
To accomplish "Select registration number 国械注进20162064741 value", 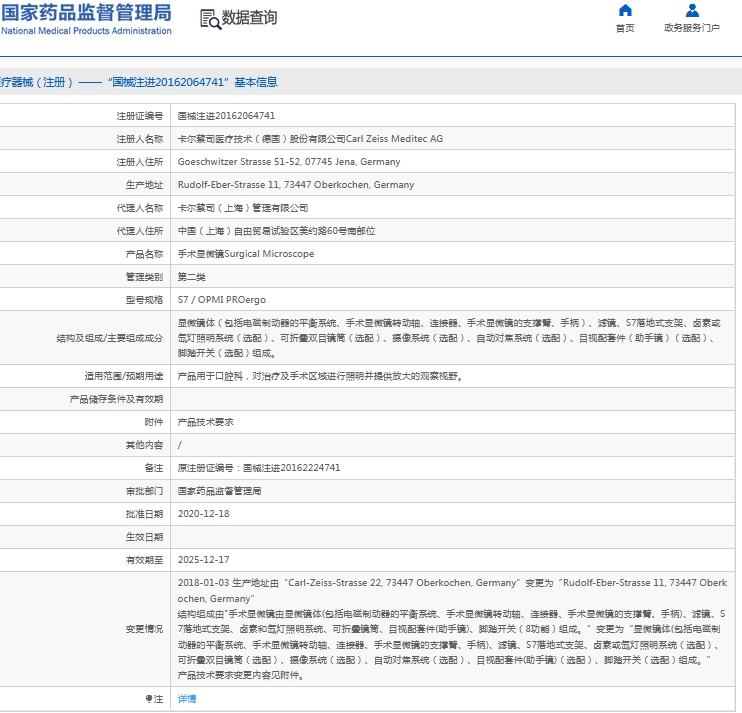I will (x=226, y=116).
